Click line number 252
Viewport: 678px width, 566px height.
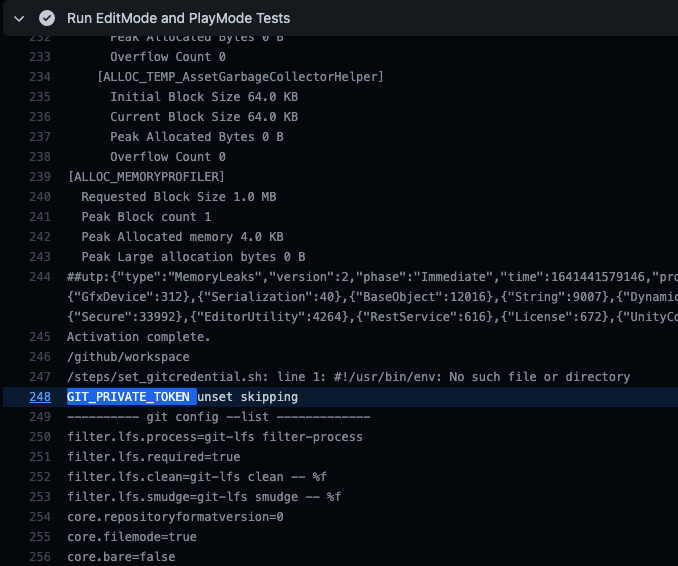click(40, 476)
